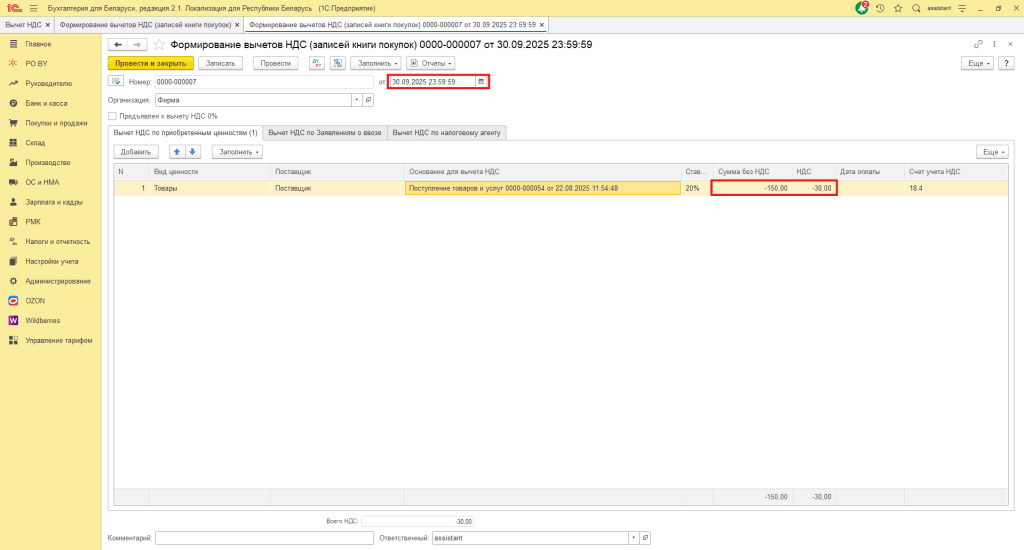Expand the Ответственный dropdown arrow
1024x550 pixels.
click(x=633, y=538)
